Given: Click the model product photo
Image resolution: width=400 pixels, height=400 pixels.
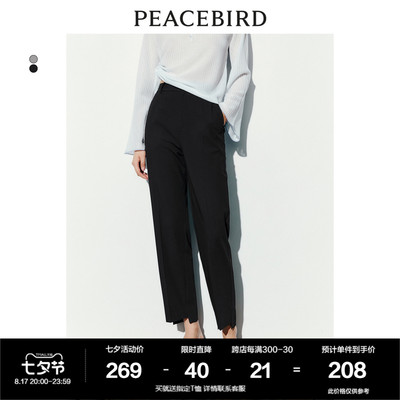Looking at the screenshot, I should [x=200, y=186].
